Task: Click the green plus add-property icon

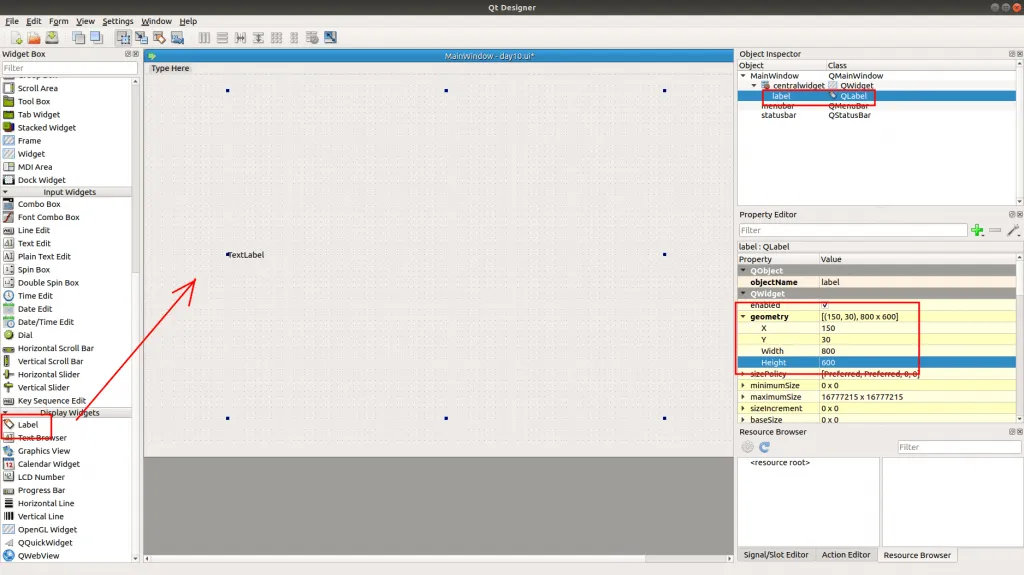Action: (977, 230)
